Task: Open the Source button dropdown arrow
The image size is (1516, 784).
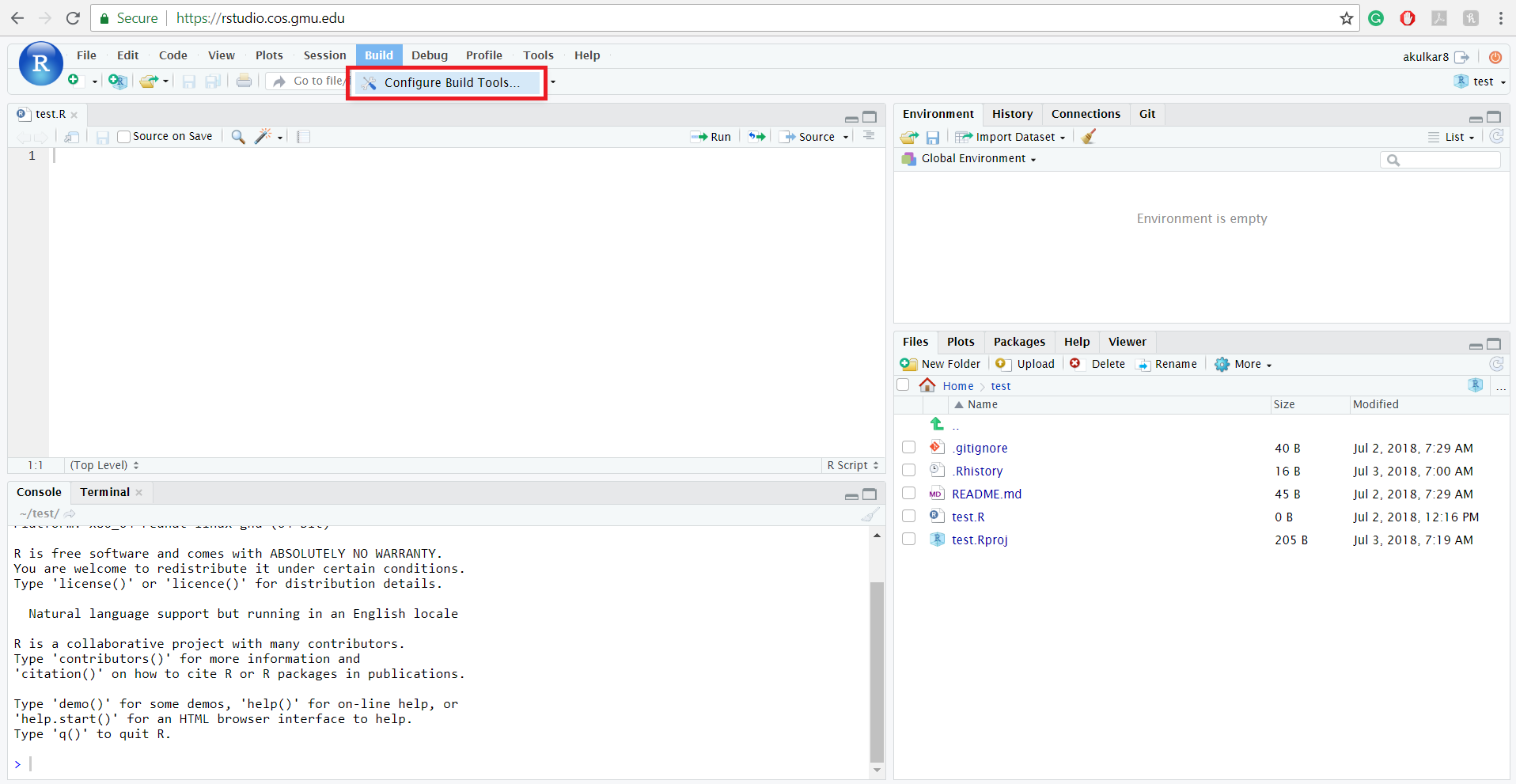Action: point(846,138)
